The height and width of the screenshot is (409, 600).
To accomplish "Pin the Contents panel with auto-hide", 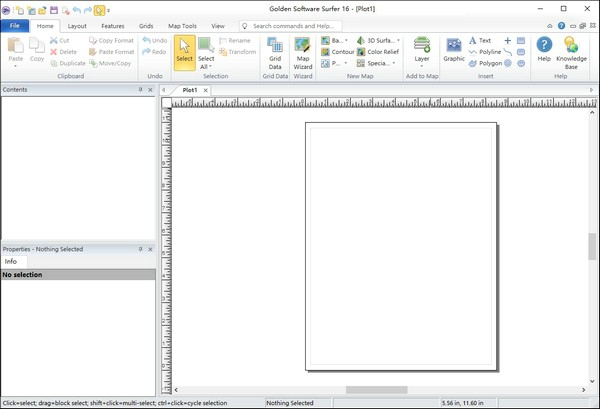I will click(x=140, y=90).
